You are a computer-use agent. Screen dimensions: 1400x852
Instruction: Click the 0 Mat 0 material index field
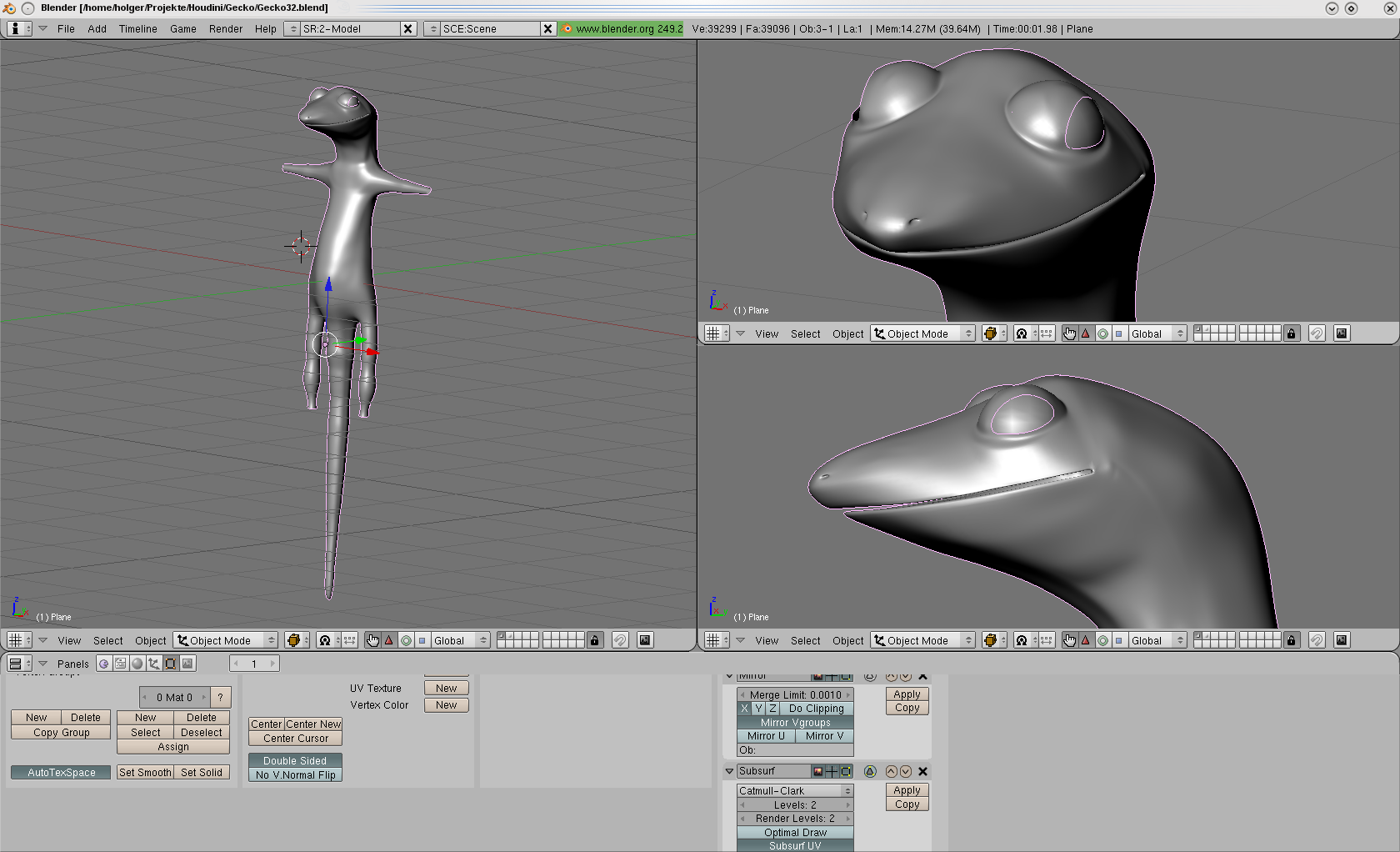[174, 698]
